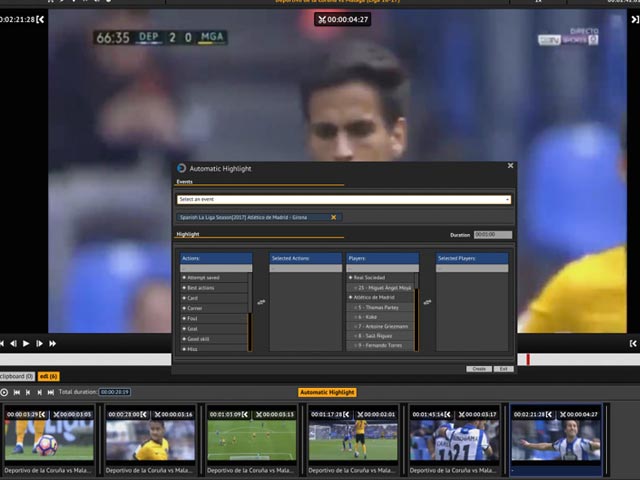Viewport: 640px width, 480px height.
Task: Click the Create button
Action: click(479, 369)
